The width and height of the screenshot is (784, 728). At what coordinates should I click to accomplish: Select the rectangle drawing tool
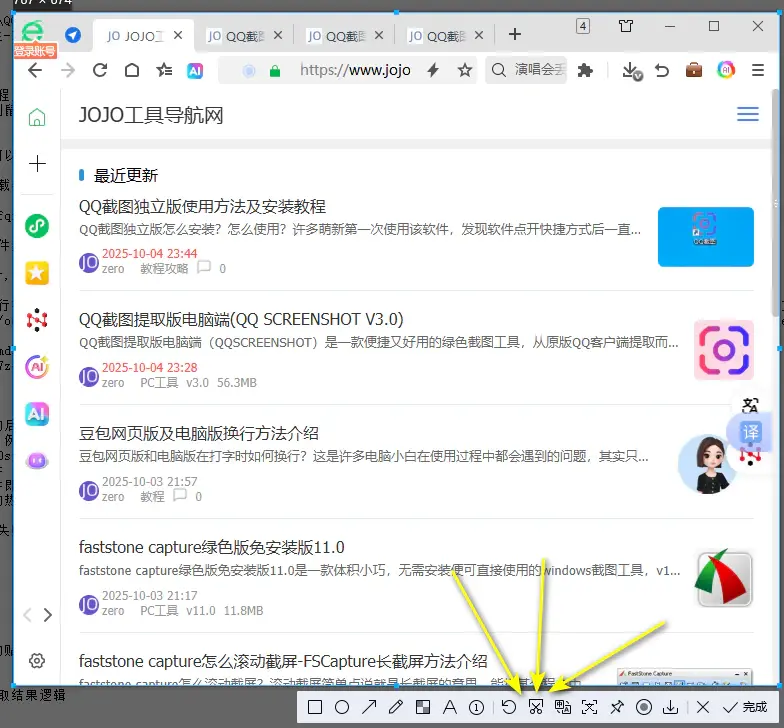point(315,707)
